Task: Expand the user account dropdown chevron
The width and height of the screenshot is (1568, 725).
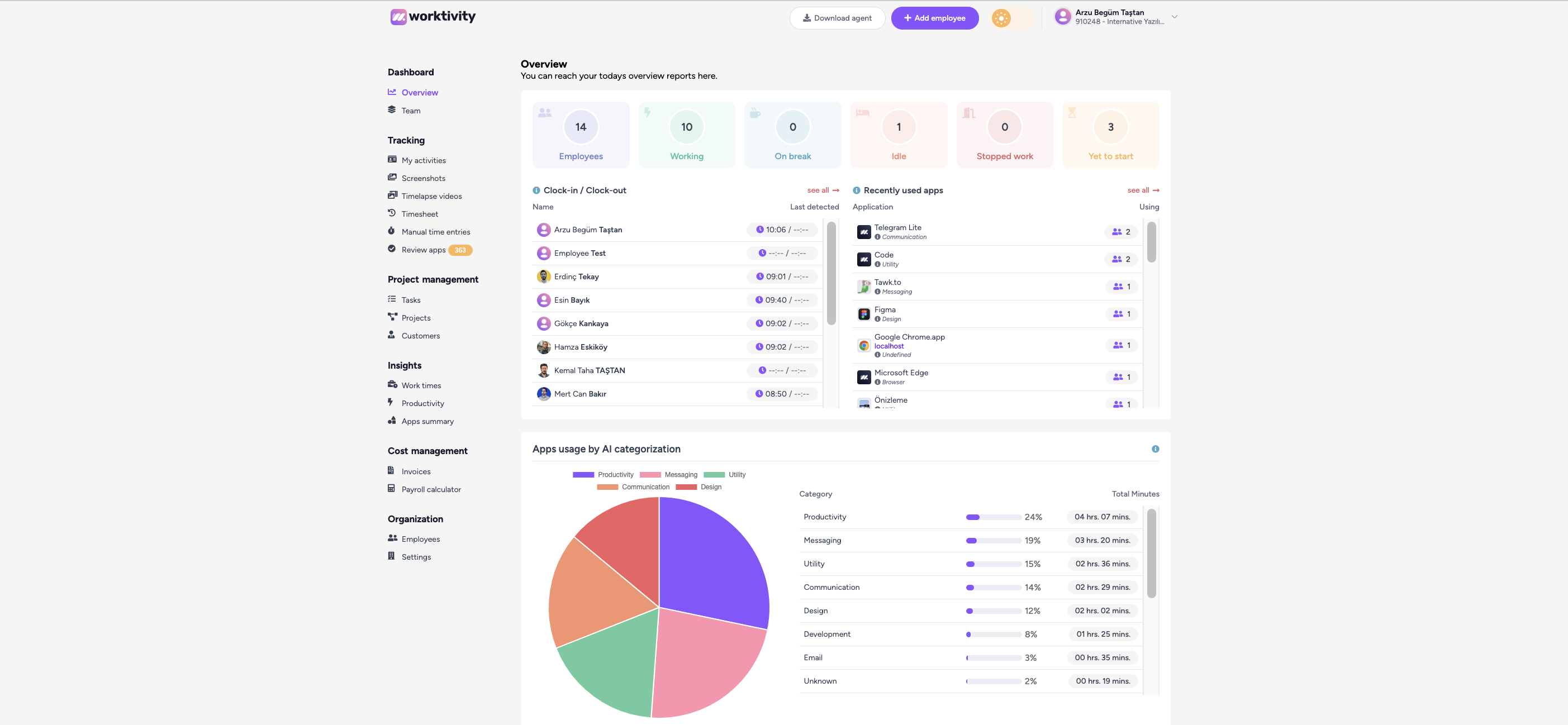Action: [x=1174, y=17]
